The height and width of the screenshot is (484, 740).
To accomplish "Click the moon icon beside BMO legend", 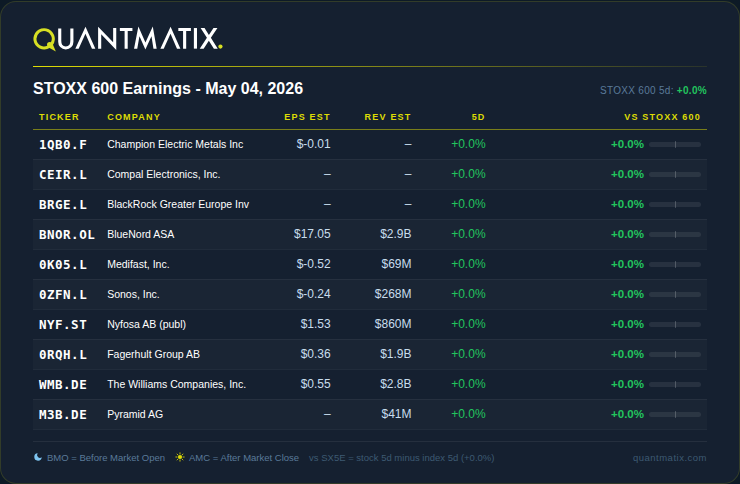I will 38,457.
